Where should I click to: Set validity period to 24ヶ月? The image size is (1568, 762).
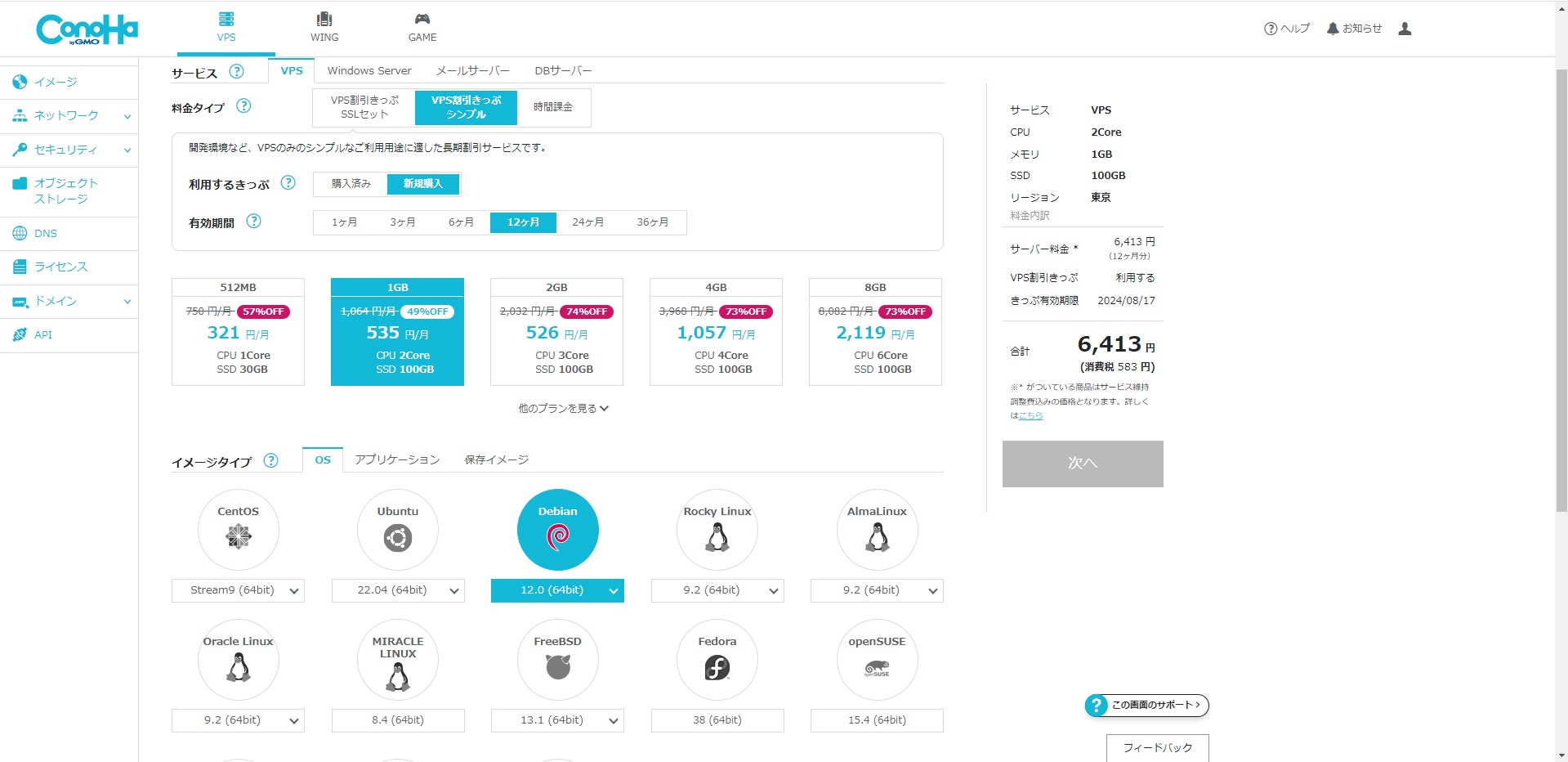pyautogui.click(x=588, y=222)
